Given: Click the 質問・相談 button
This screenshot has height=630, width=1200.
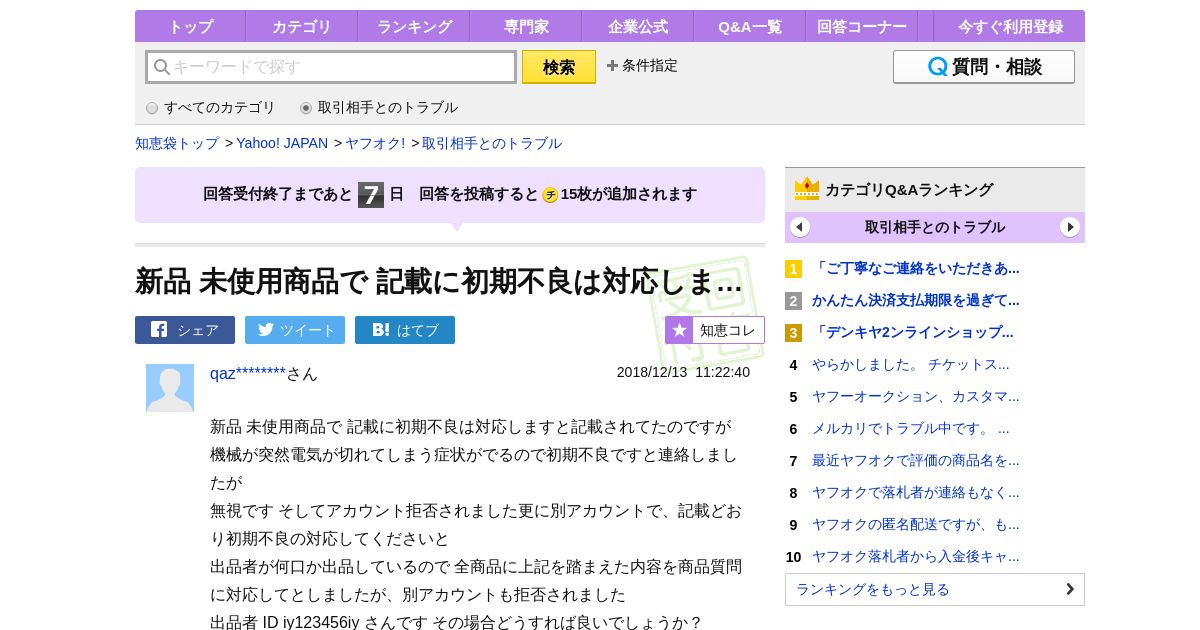Looking at the screenshot, I should (984, 67).
